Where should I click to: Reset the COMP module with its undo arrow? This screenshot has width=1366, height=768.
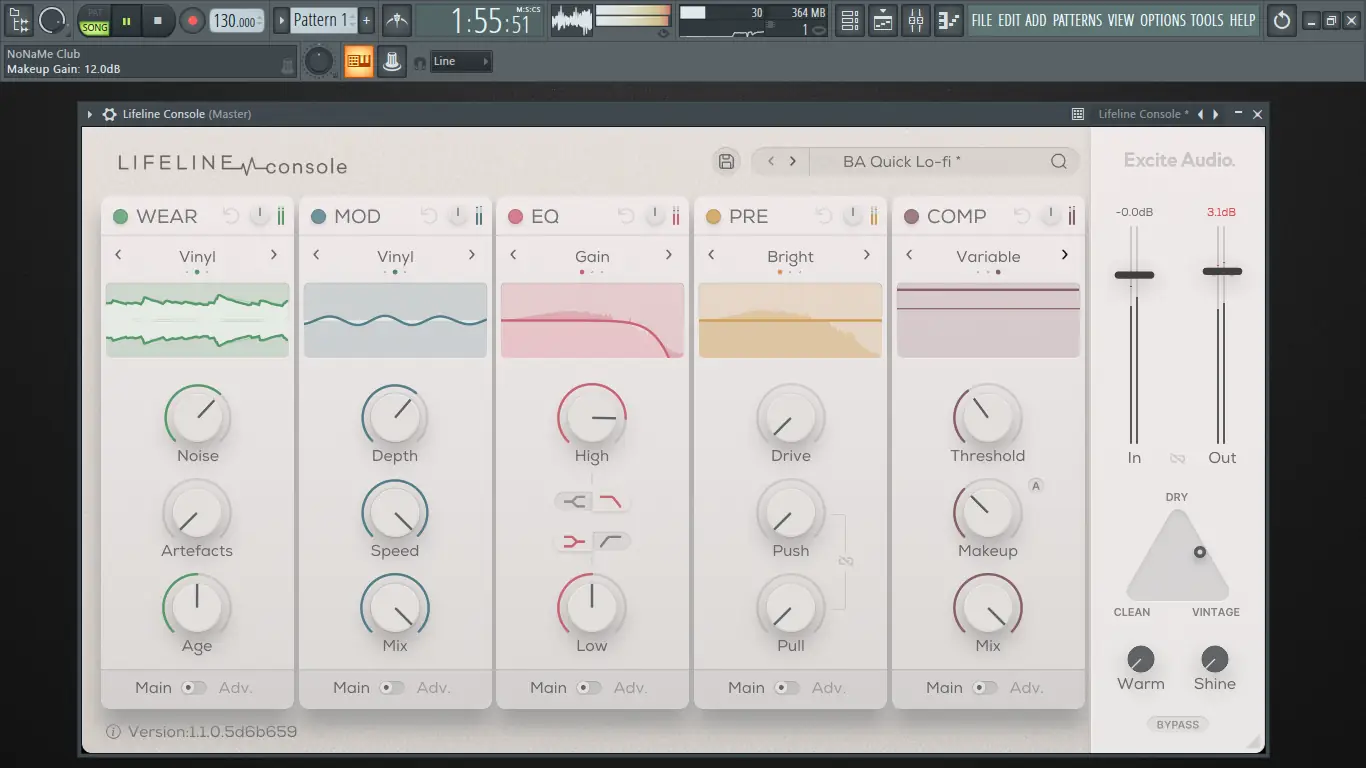1022,216
